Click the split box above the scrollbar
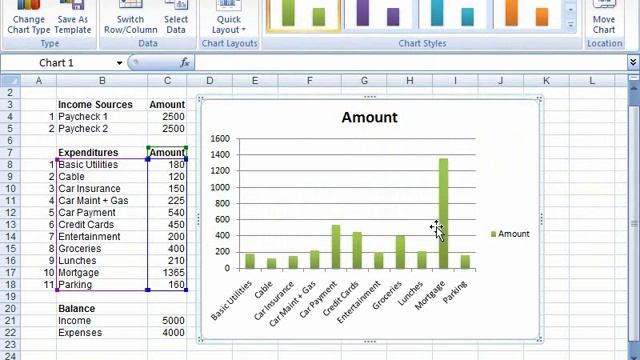 [x=634, y=77]
